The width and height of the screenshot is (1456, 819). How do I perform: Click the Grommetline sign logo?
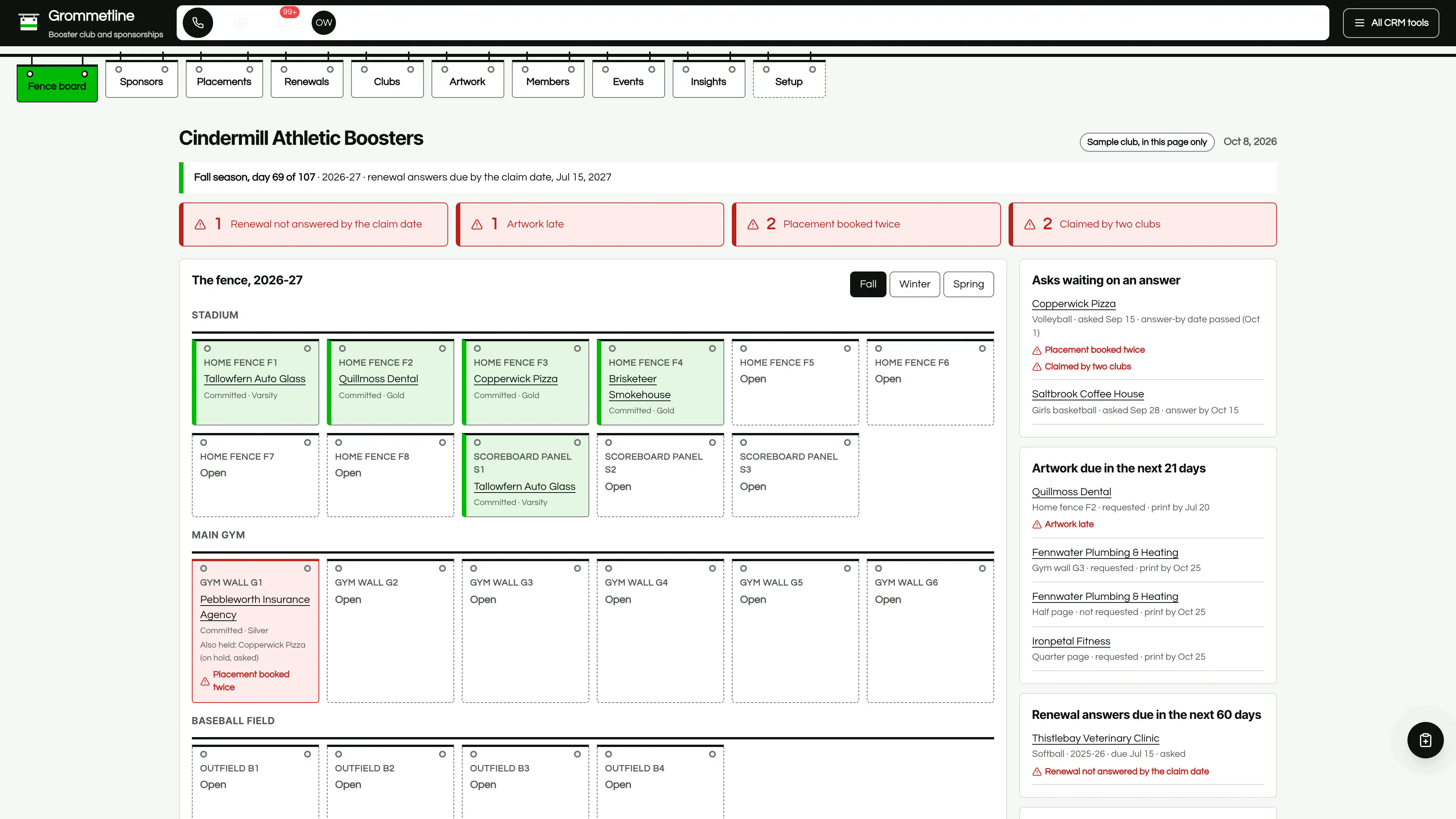(28, 23)
